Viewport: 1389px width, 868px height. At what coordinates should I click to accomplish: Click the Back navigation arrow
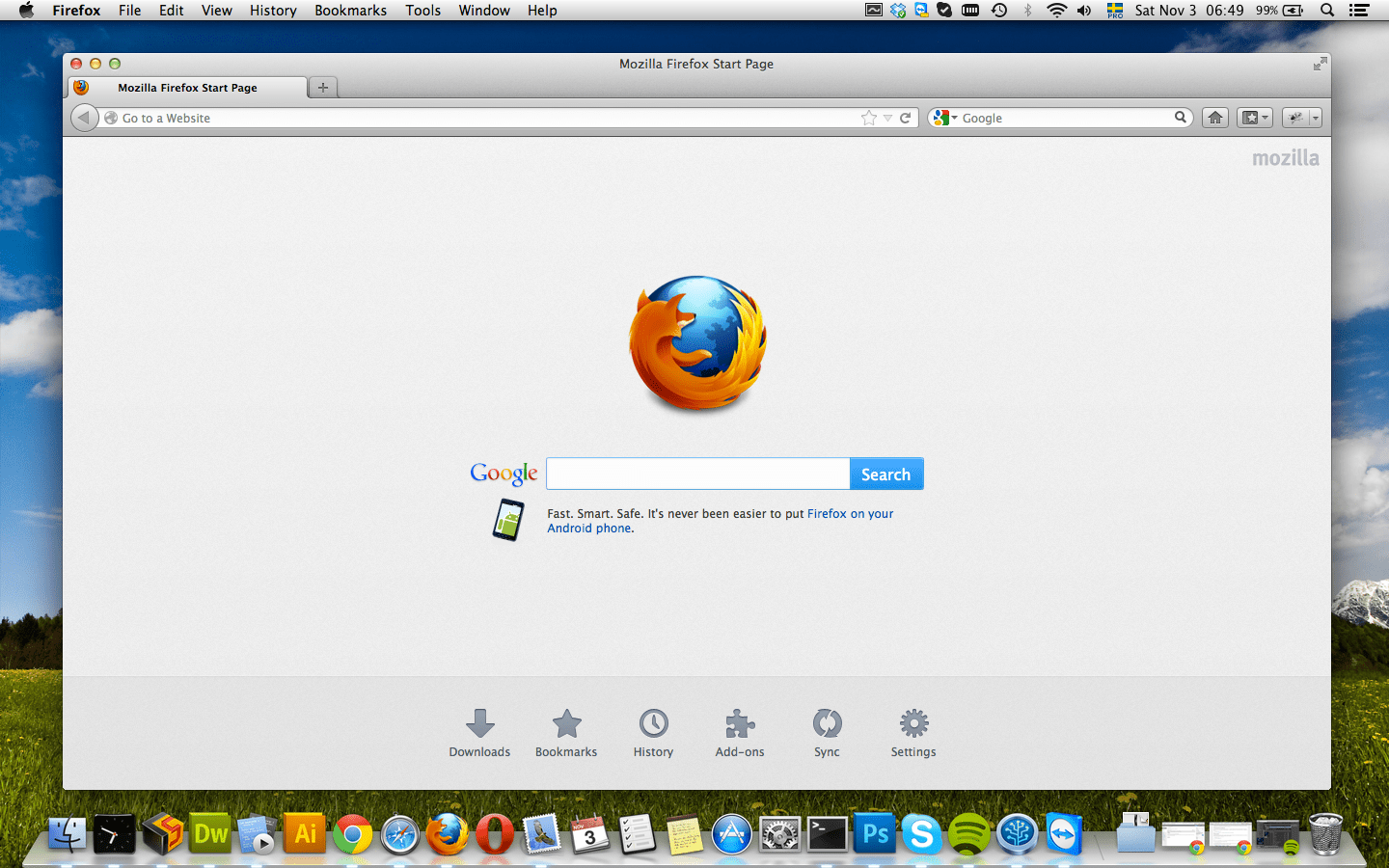84,117
